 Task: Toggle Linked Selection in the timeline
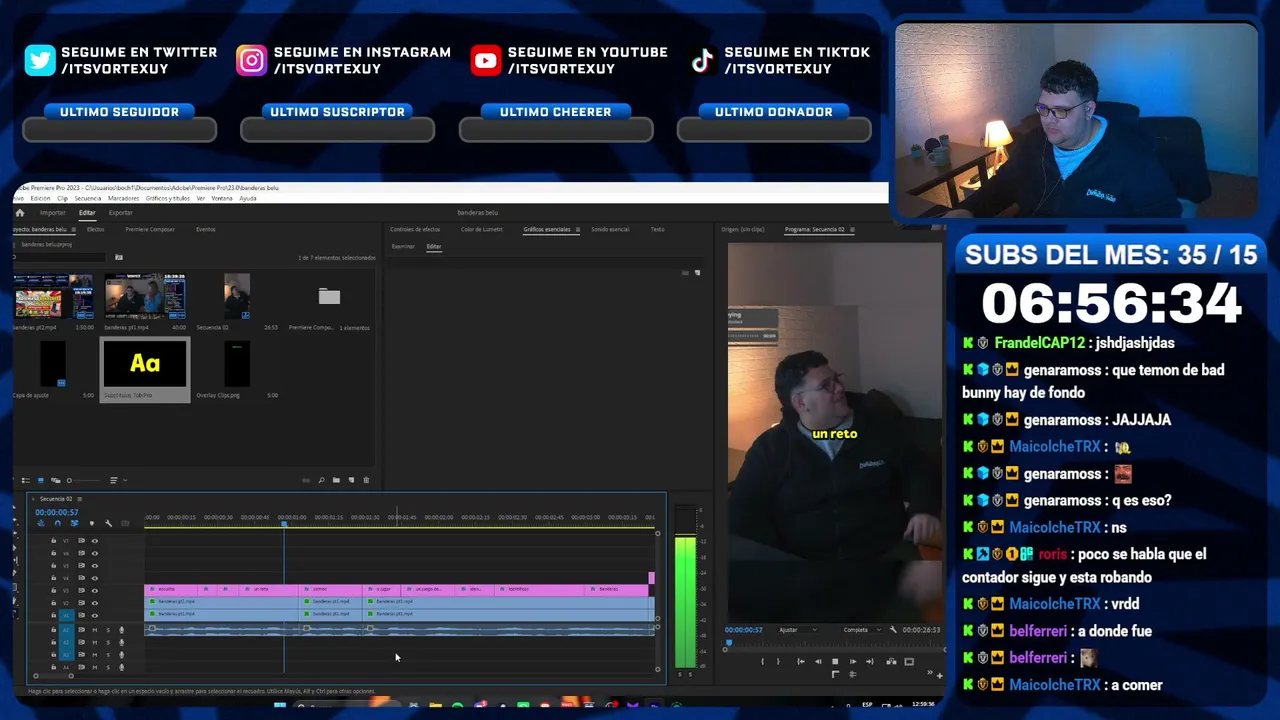pos(74,523)
